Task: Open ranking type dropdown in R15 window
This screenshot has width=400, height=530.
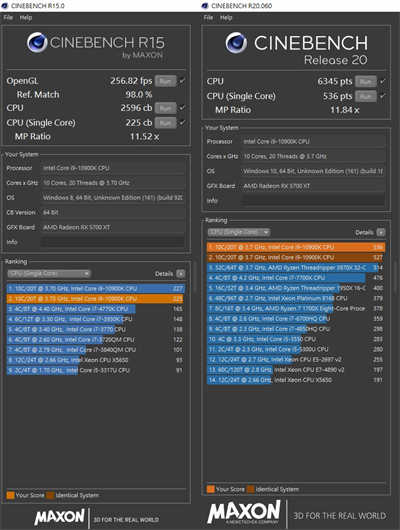Action: point(49,273)
